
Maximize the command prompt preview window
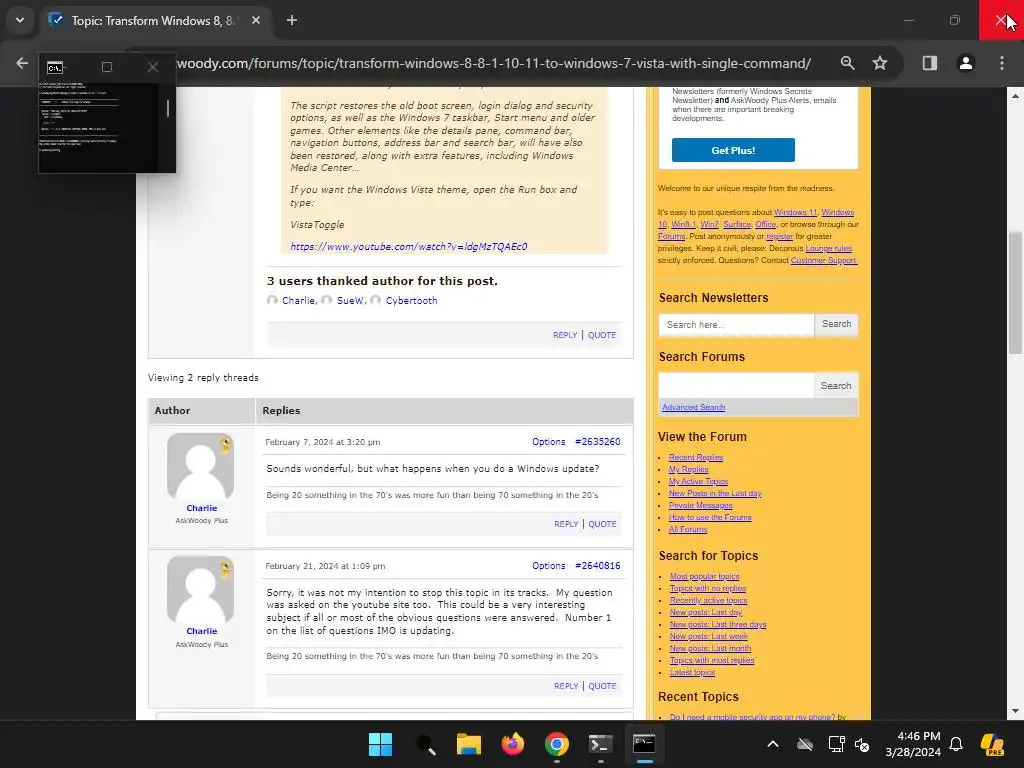click(107, 67)
